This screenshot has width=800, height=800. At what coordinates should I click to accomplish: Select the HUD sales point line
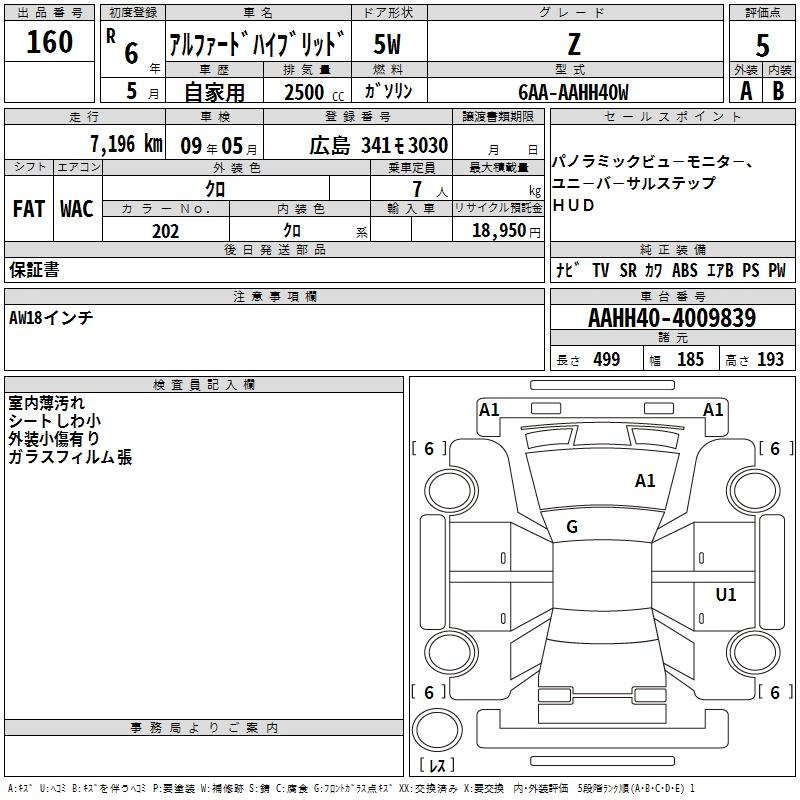(x=573, y=205)
